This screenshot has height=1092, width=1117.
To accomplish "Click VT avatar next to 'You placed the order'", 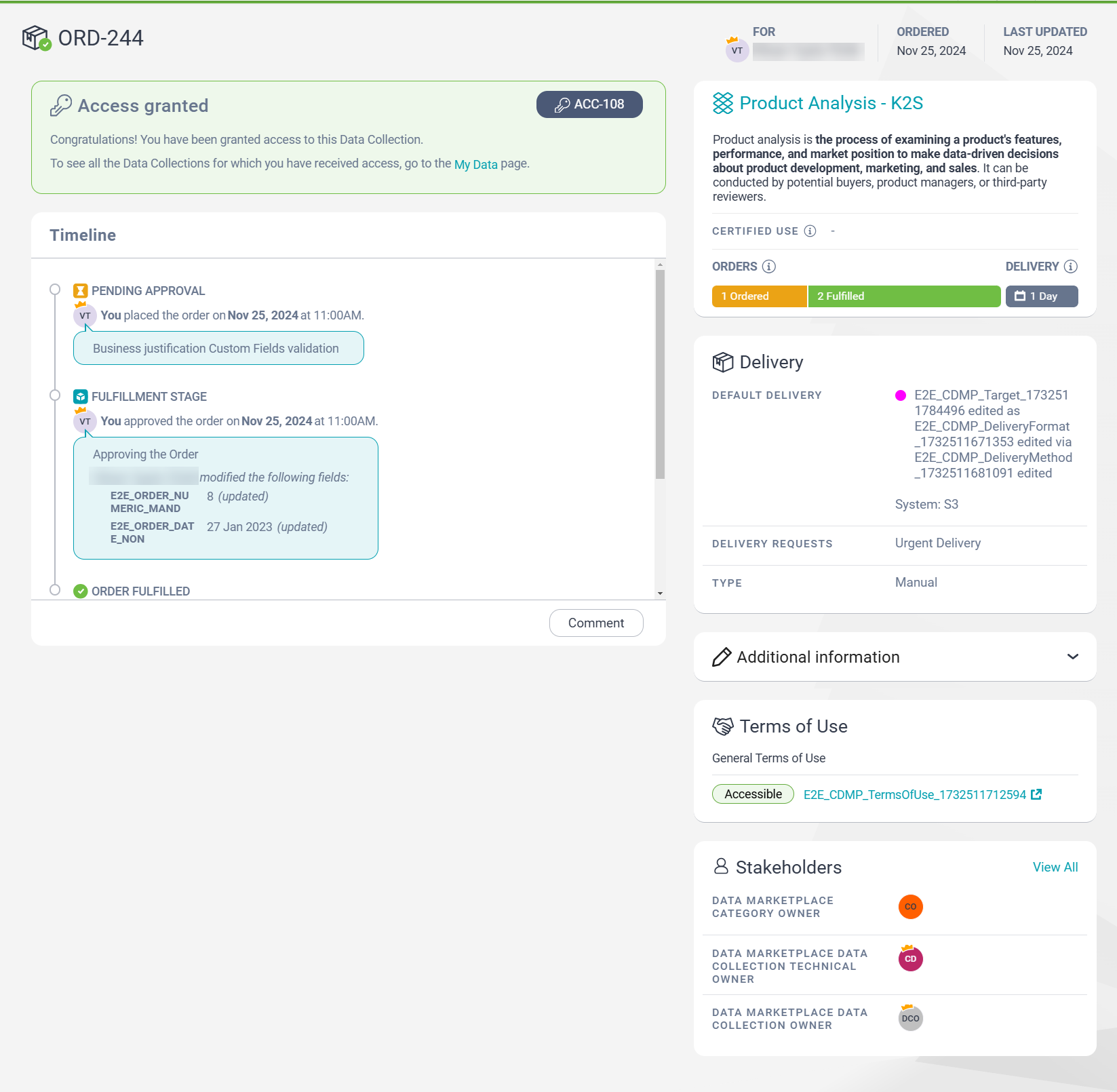I will coord(85,315).
